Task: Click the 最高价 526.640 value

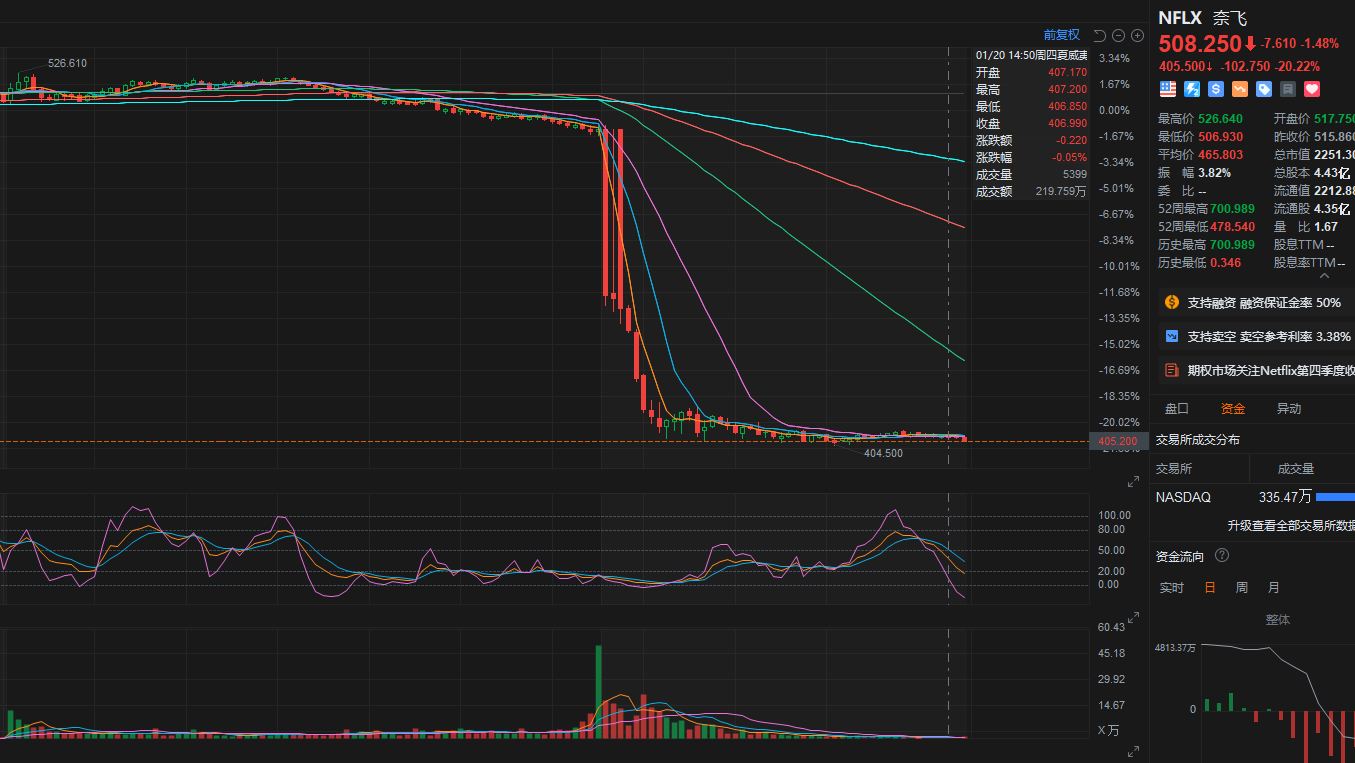Action: tap(1220, 118)
